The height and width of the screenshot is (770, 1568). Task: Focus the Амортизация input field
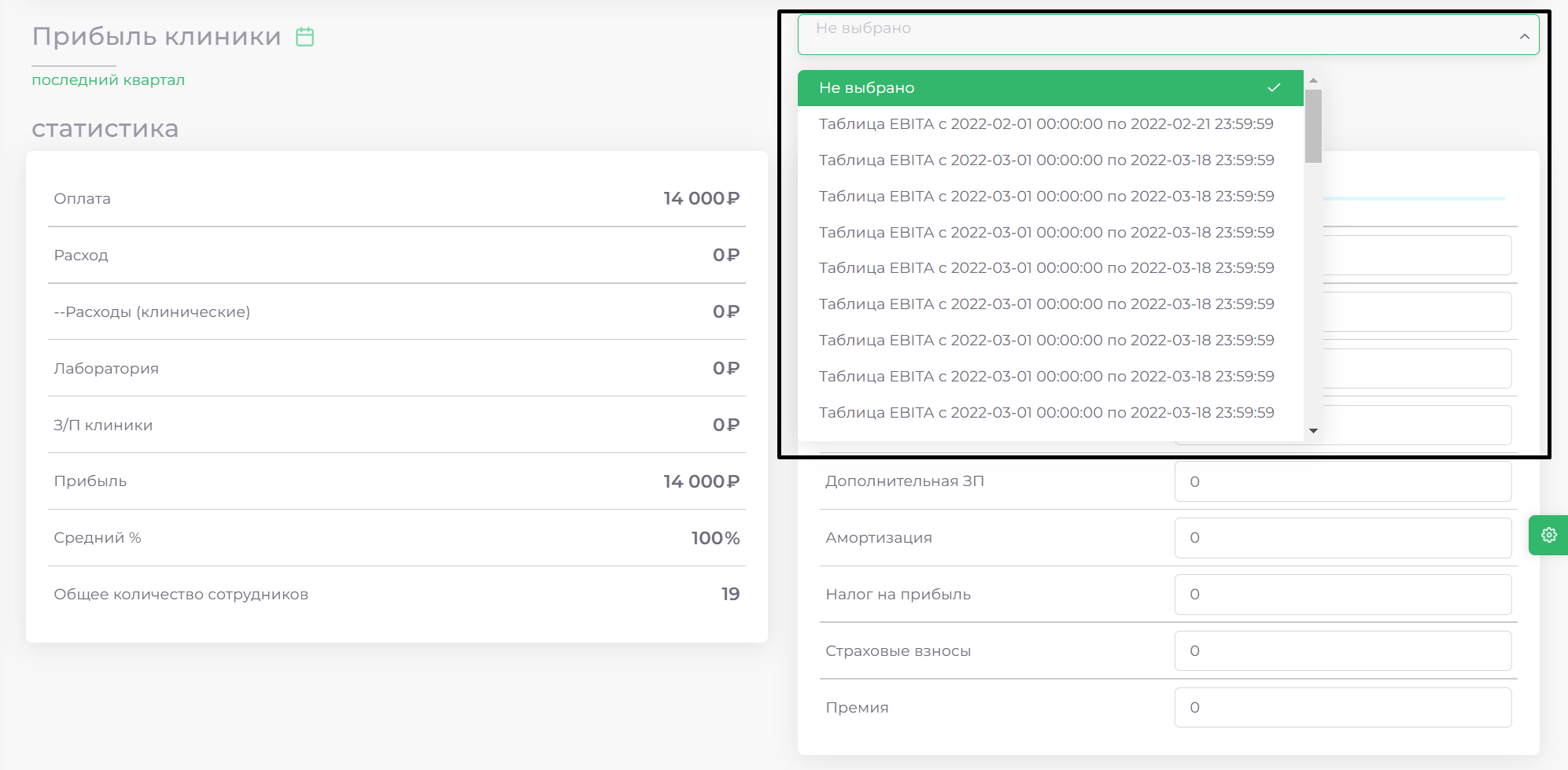pos(1343,538)
